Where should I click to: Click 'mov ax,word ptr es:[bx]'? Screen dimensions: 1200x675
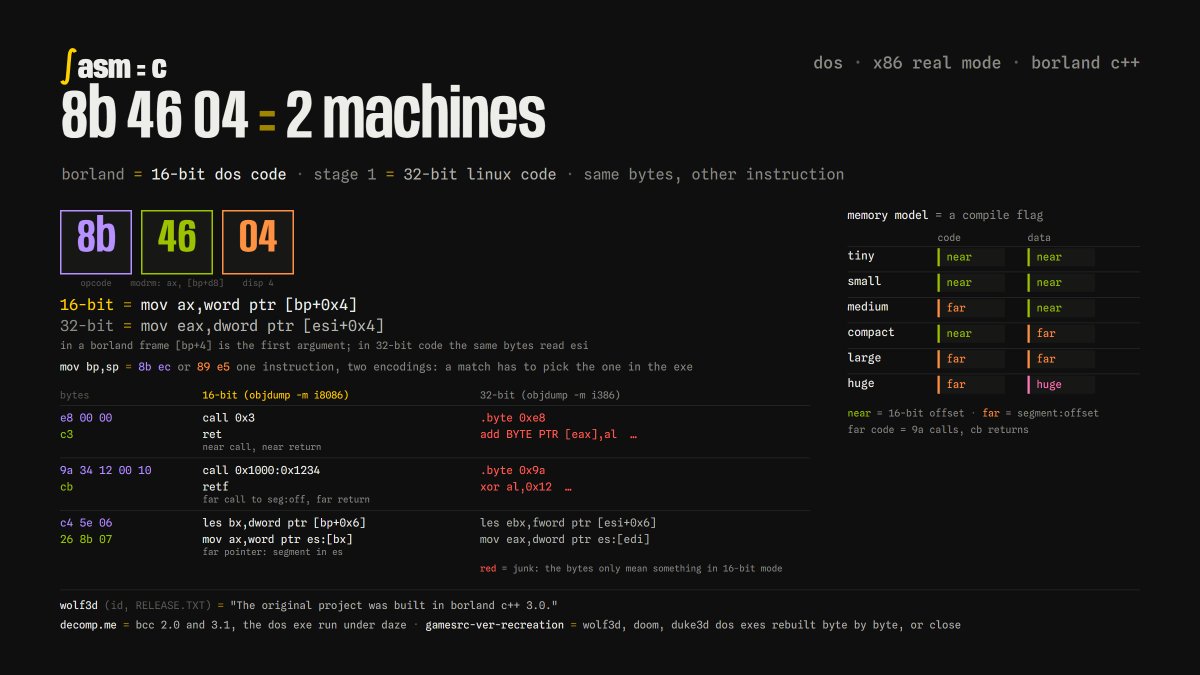[277, 539]
